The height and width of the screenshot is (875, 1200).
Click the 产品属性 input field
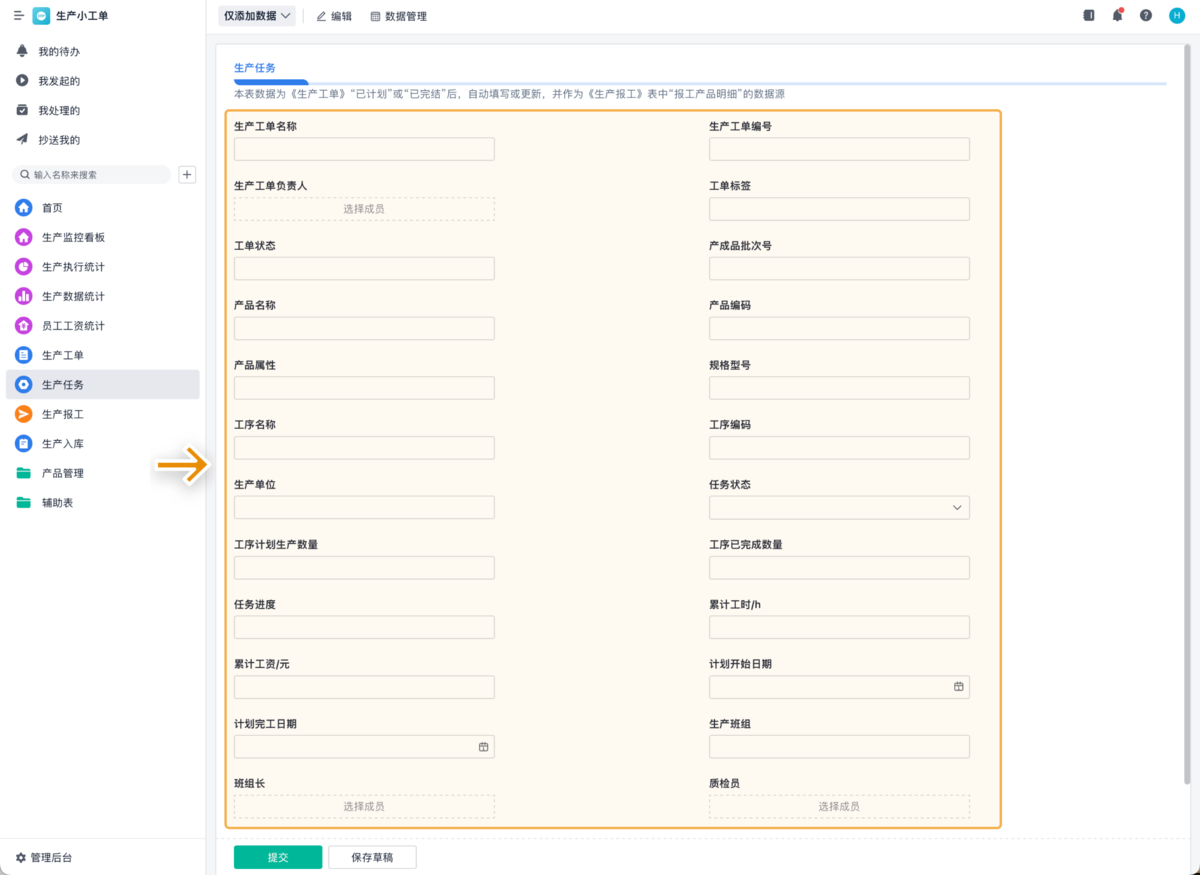tap(364, 388)
